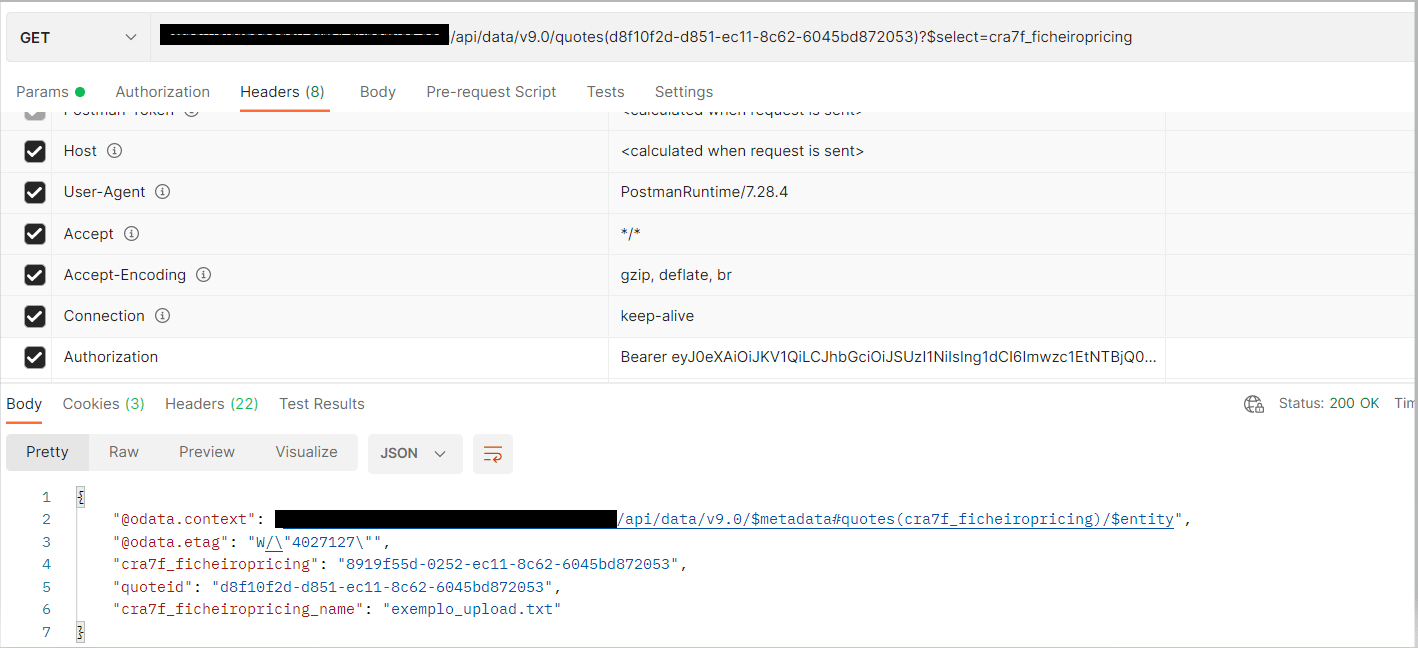Open the @odata.context metadata link
This screenshot has width=1418, height=648.
[x=896, y=519]
